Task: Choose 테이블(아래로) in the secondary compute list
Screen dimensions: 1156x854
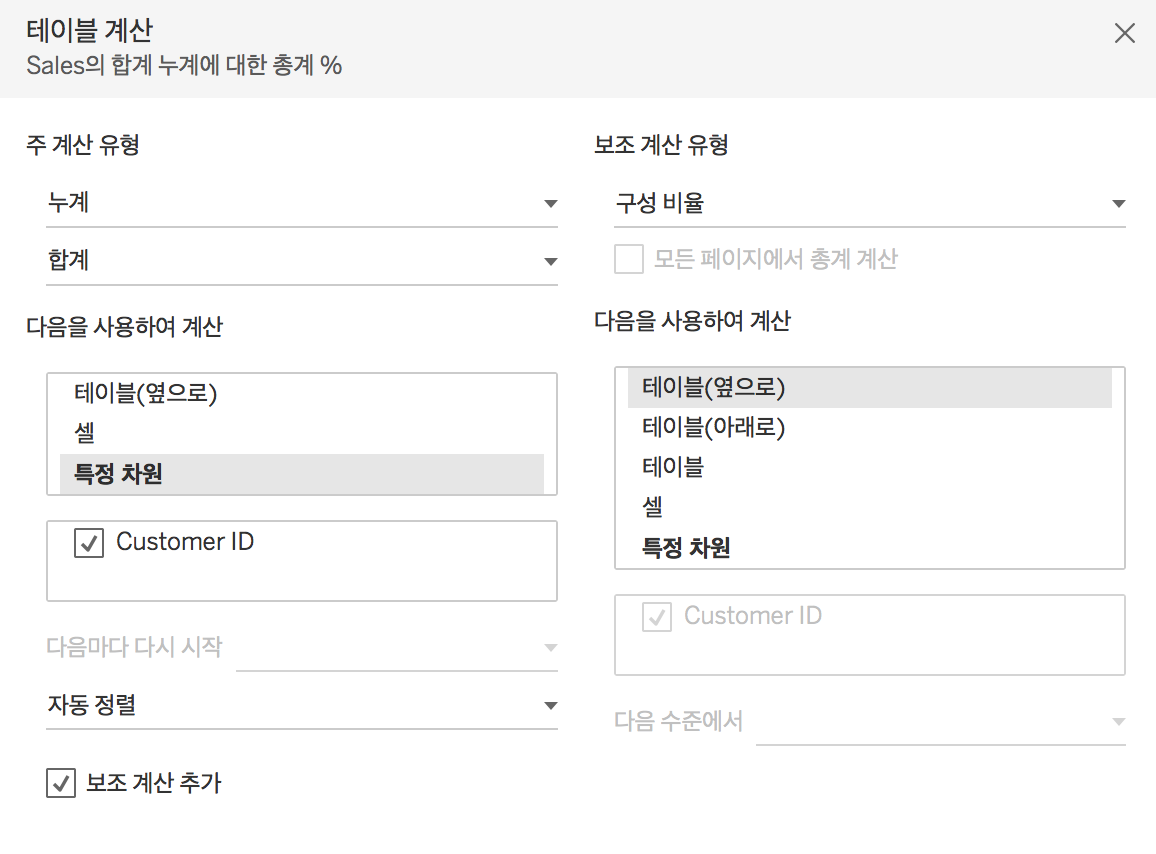Action: [x=714, y=428]
